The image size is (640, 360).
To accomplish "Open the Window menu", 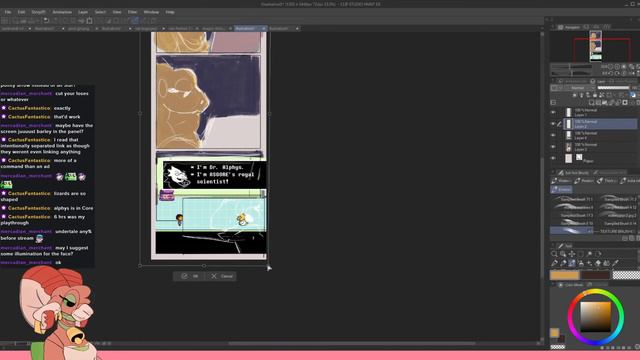I will coord(151,12).
